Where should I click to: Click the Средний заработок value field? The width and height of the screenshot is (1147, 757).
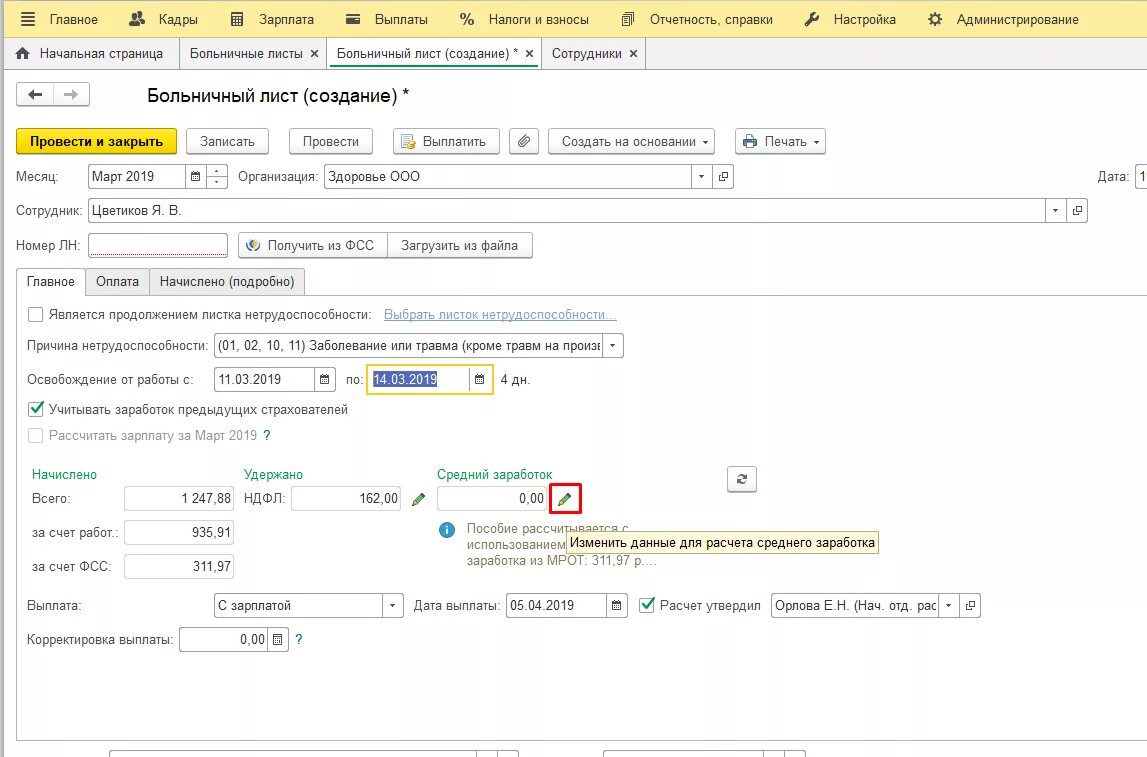pos(492,498)
